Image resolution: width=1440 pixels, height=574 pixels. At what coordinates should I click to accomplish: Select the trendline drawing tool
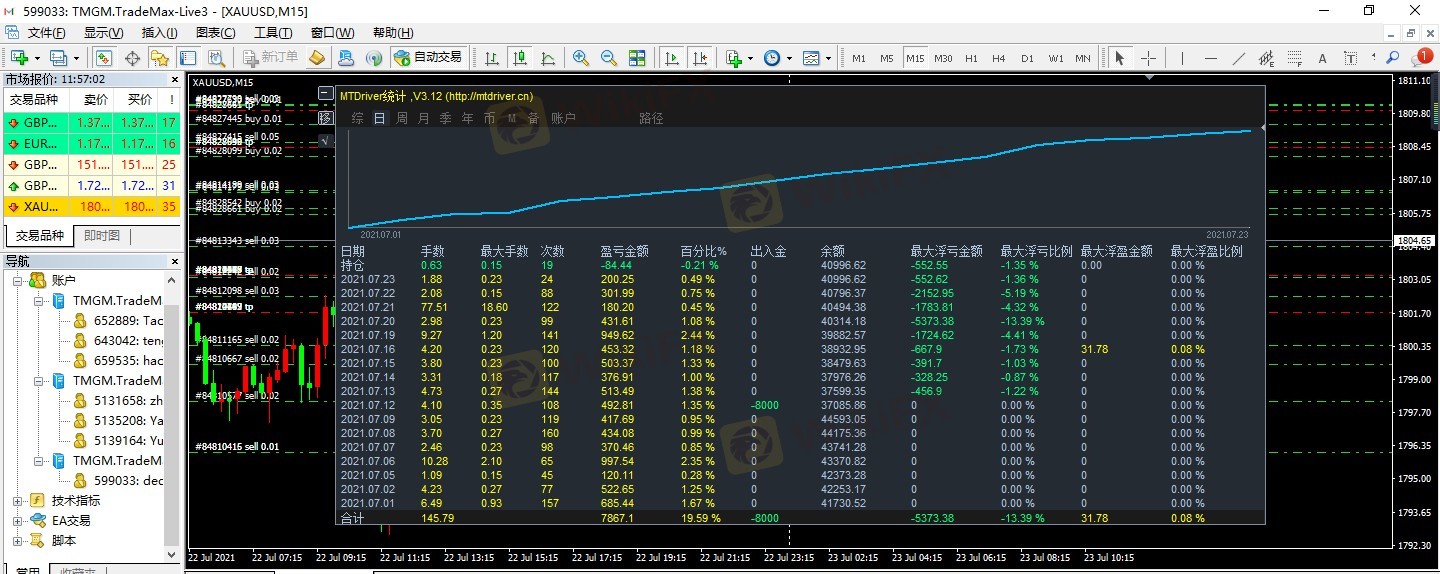coord(1239,58)
